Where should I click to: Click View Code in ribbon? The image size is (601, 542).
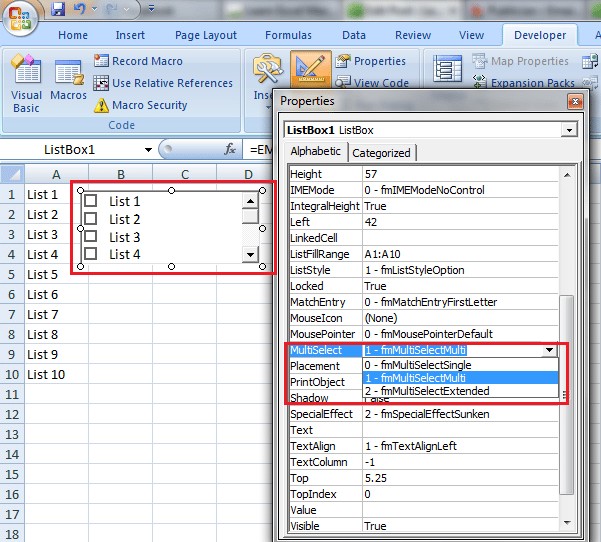pos(372,82)
